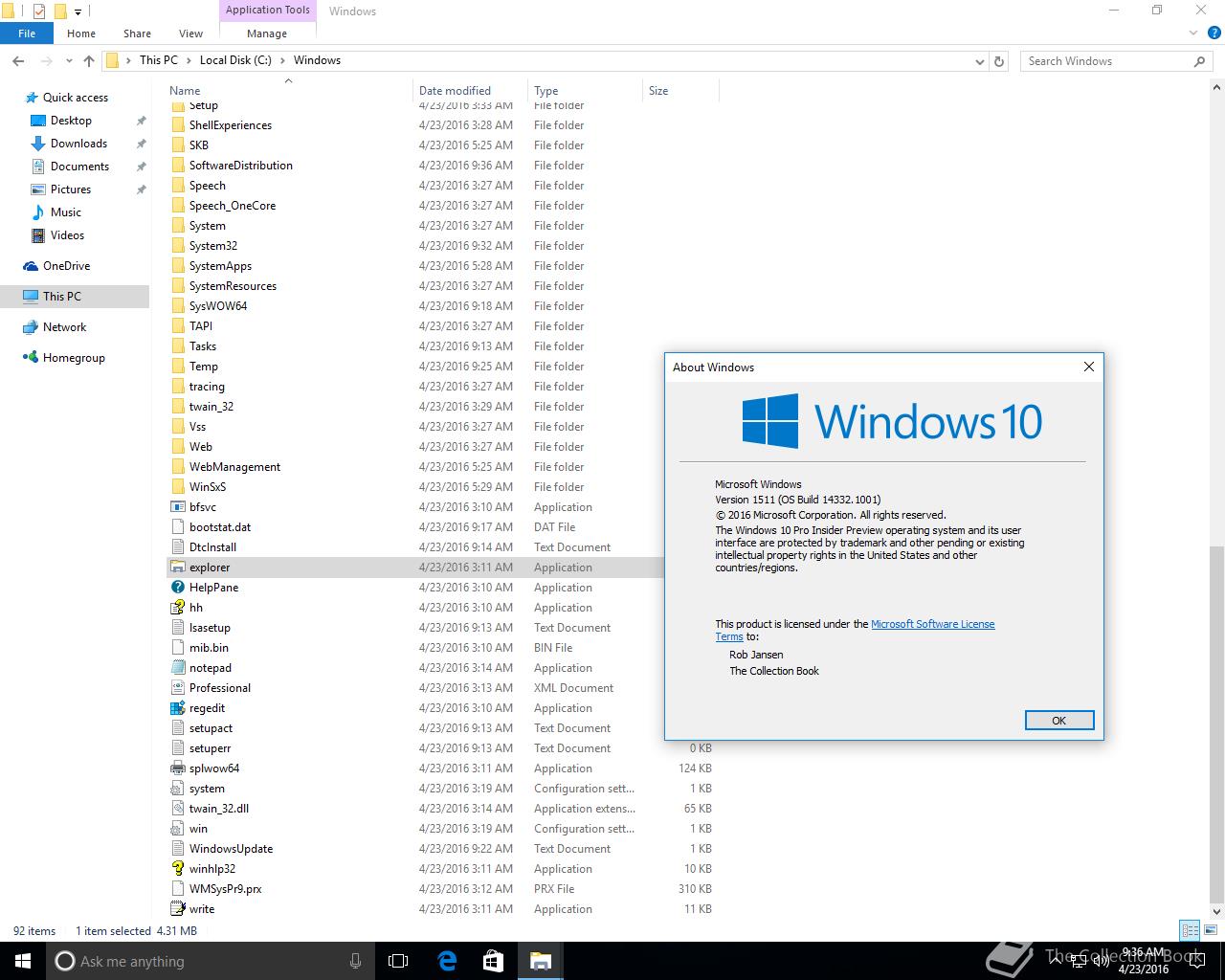Switch to the Share ribbon tab
The width and height of the screenshot is (1225, 980).
(137, 33)
